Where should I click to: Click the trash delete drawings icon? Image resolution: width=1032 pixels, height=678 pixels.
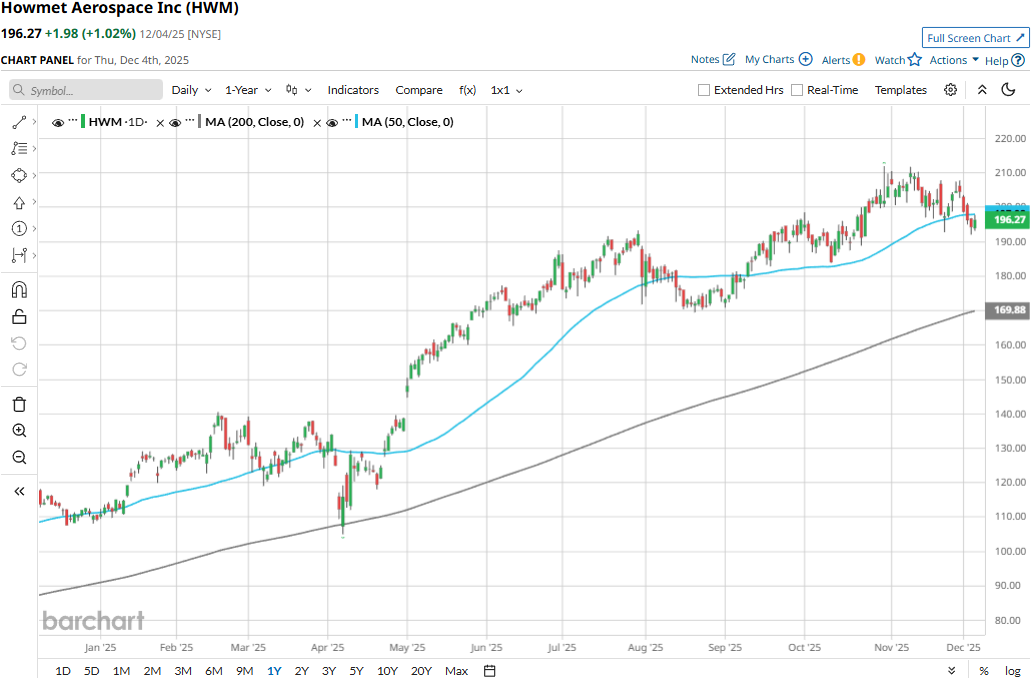[18, 404]
